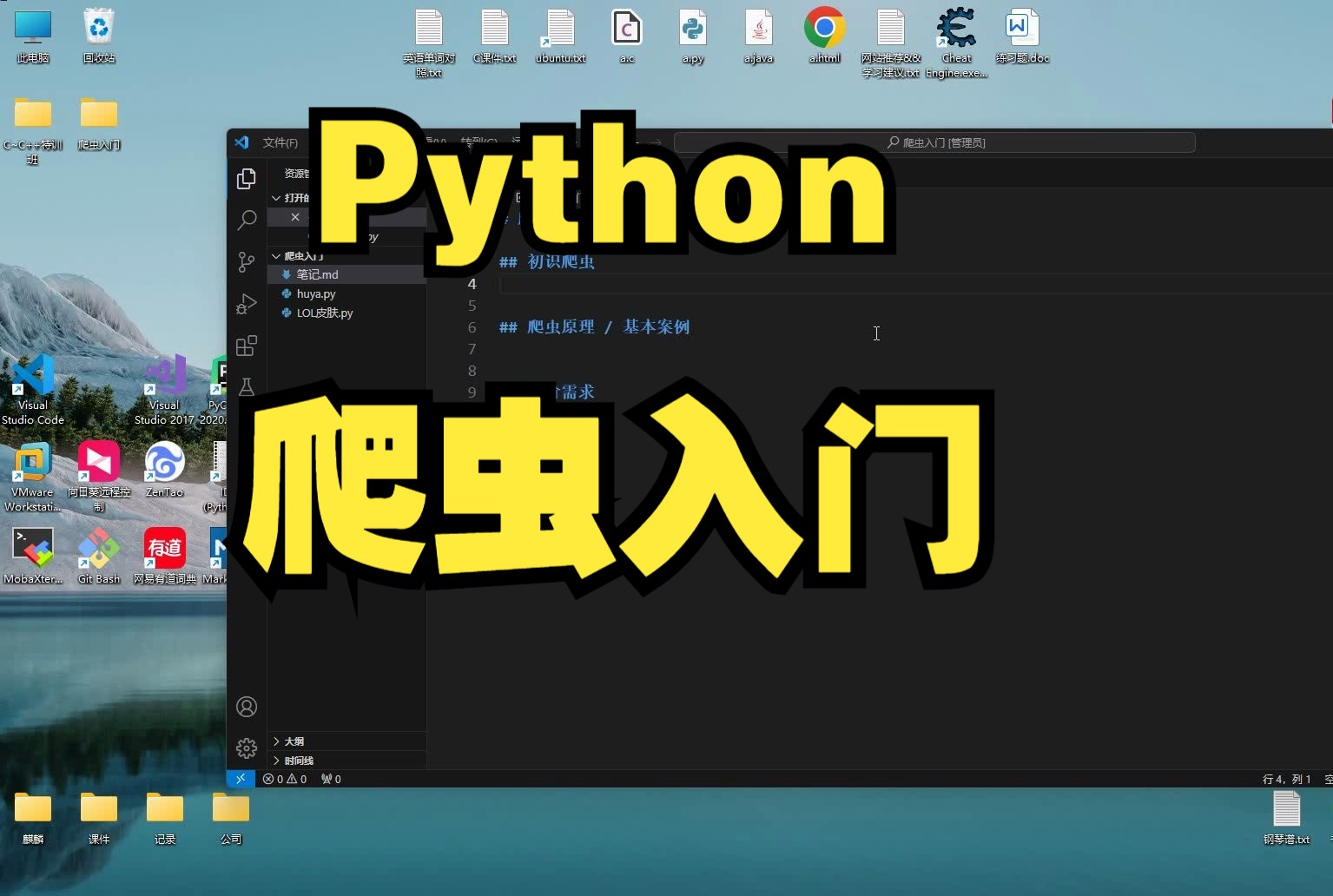Image resolution: width=1333 pixels, height=896 pixels.
Task: Select 英语单词对照.txt desktop file
Action: [429, 43]
